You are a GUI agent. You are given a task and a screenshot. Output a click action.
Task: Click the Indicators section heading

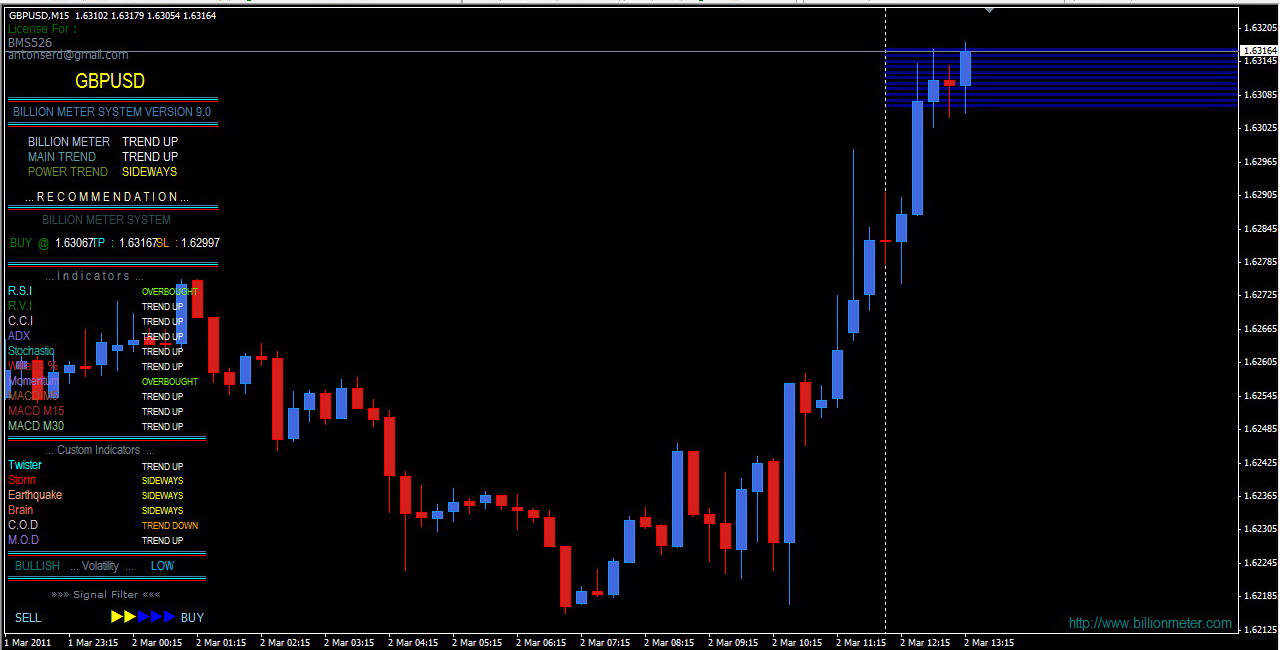[x=95, y=276]
